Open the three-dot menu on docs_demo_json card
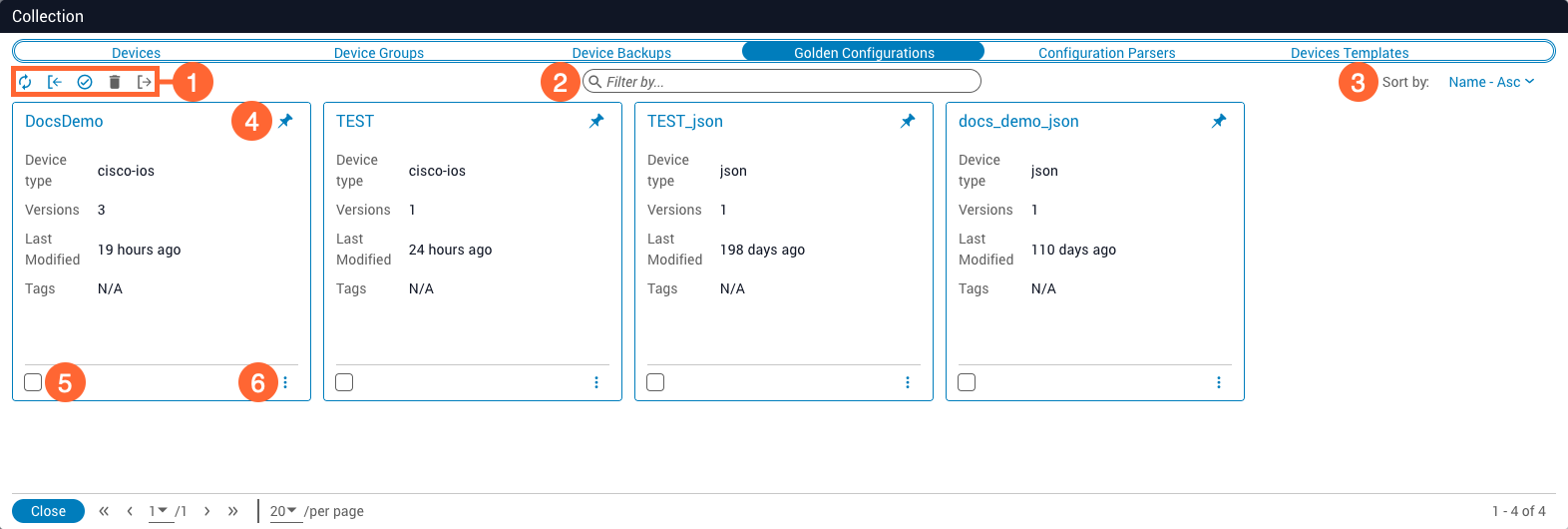 pyautogui.click(x=1219, y=382)
